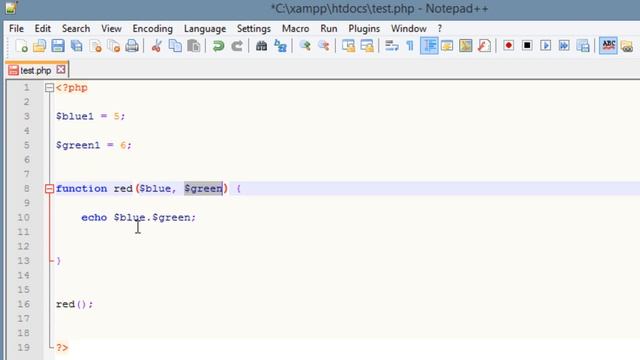Start macro recording with red dot

[509, 46]
